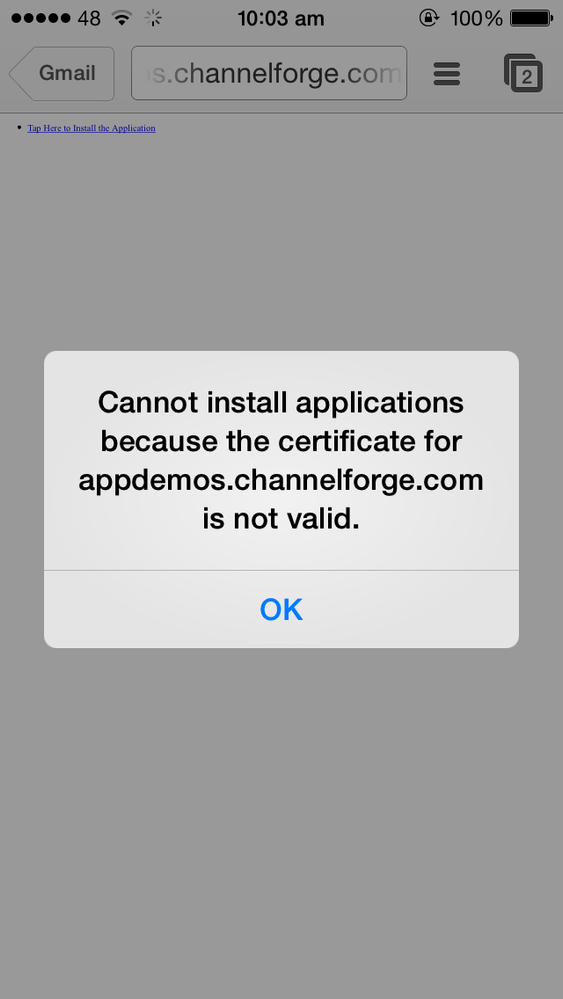Tap the loading activity spinner
The width and height of the screenshot is (563, 999).
click(x=153, y=18)
